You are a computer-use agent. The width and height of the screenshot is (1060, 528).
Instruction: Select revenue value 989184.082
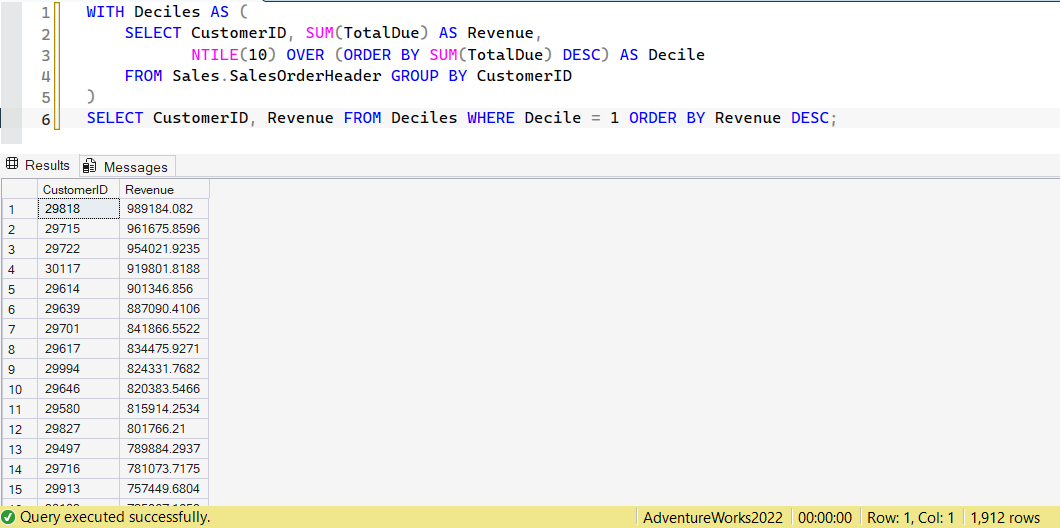(x=164, y=209)
